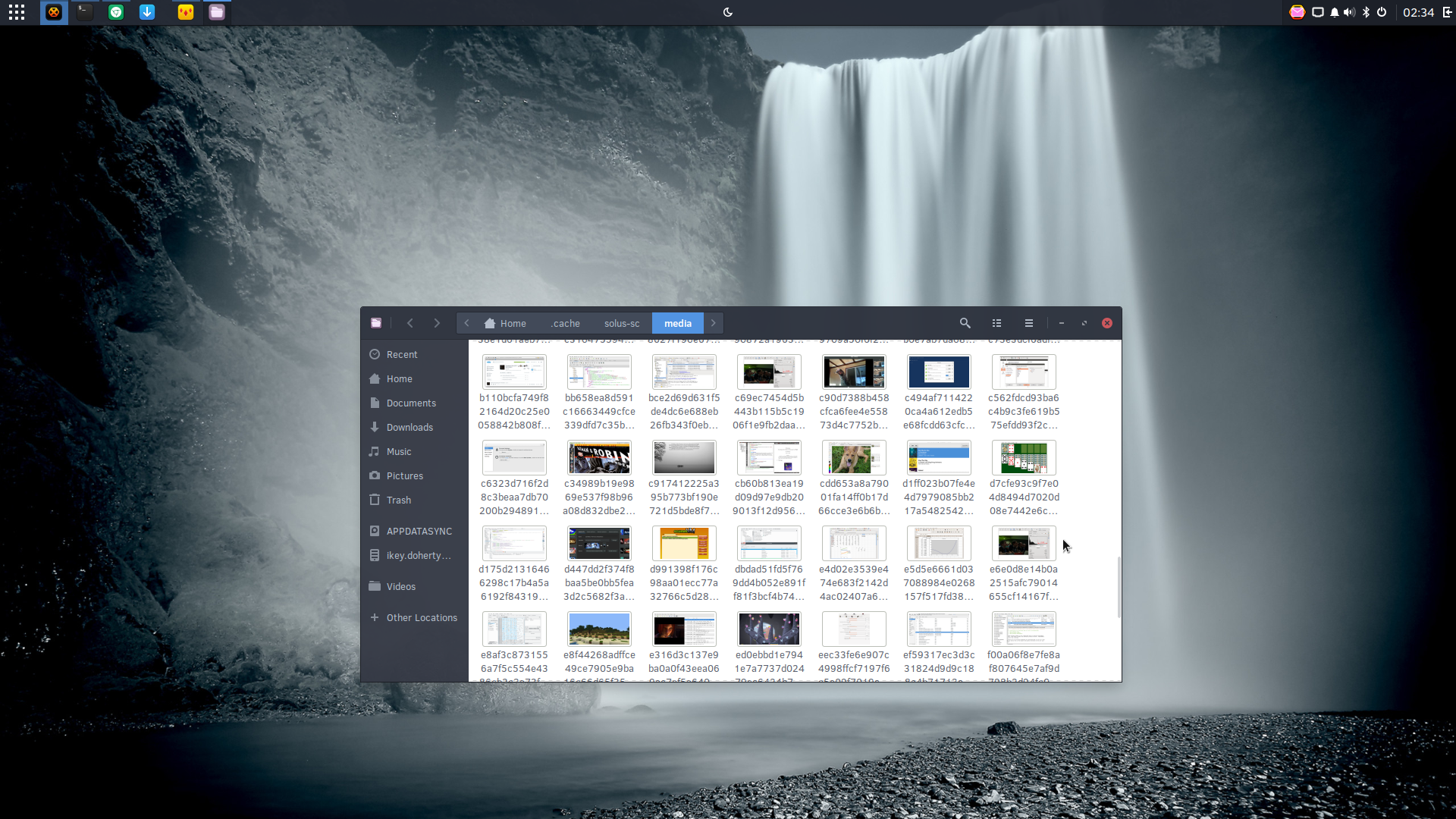Go forward in Files history

pos(437,323)
